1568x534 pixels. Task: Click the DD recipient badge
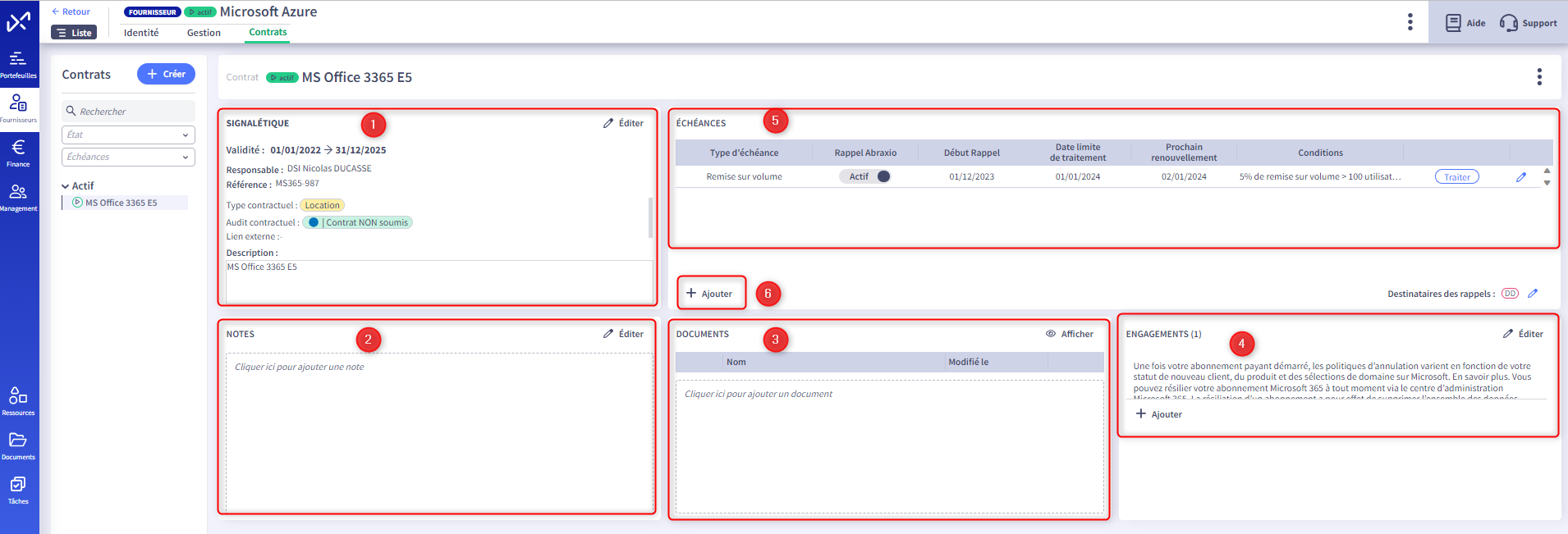pyautogui.click(x=1510, y=294)
